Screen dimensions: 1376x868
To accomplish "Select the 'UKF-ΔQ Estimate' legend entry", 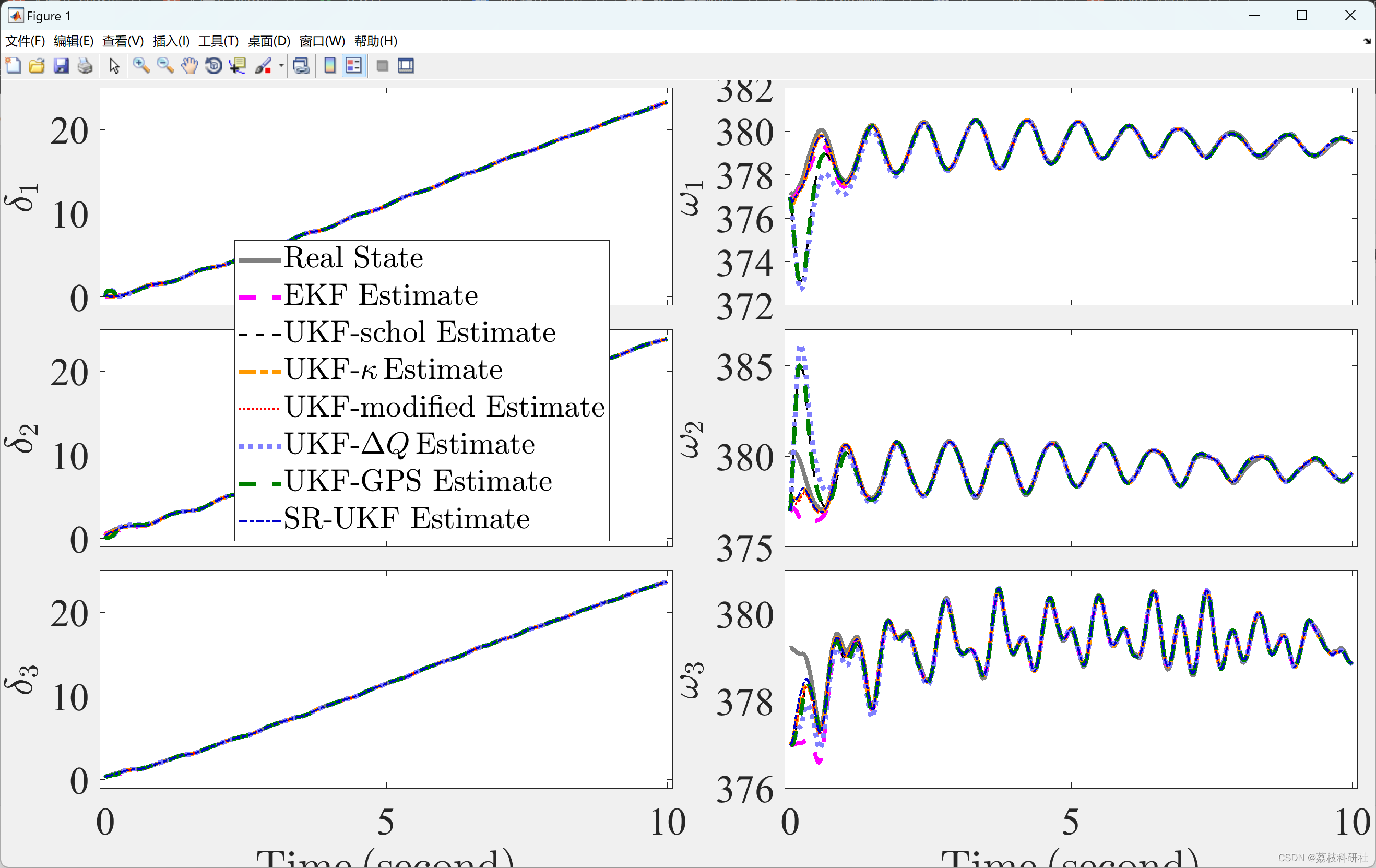I will point(410,444).
